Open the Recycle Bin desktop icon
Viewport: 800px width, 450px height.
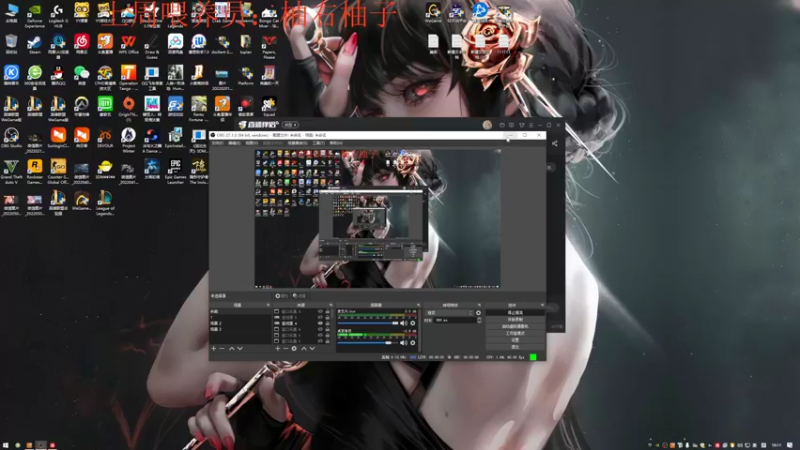11,45
